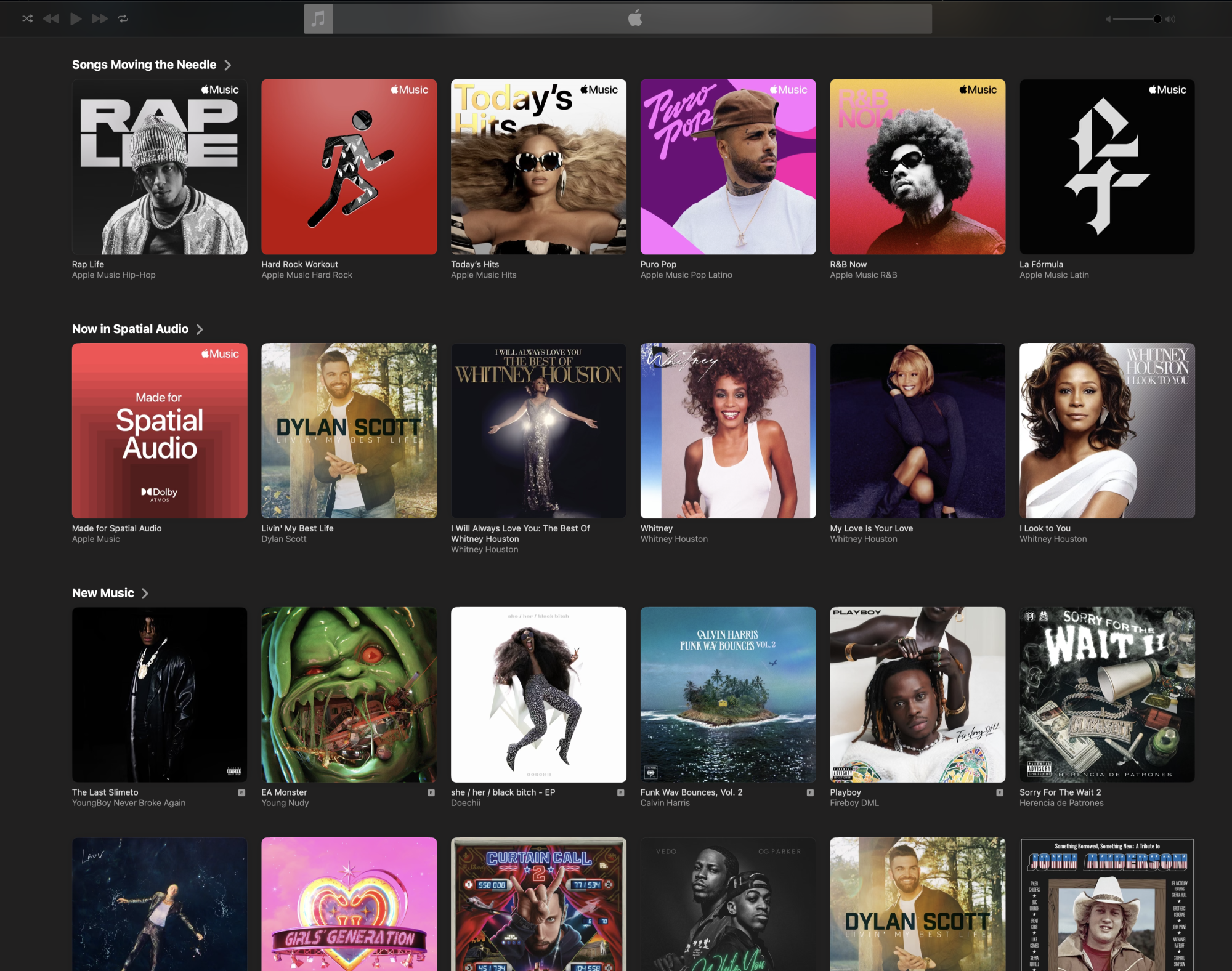Screen dimensions: 1232x971
Task: Toggle shuffle playback
Action: click(x=28, y=18)
